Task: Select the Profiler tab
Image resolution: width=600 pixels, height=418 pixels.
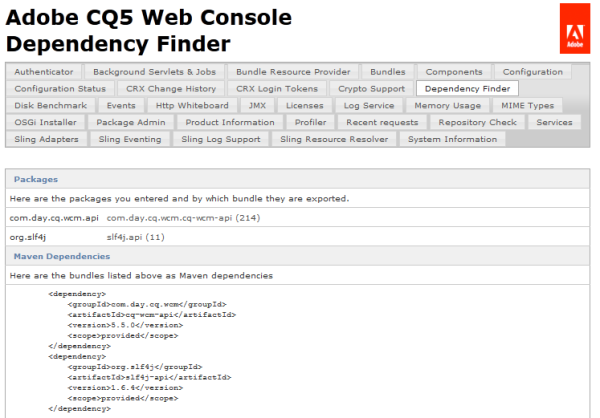Action: (311, 122)
